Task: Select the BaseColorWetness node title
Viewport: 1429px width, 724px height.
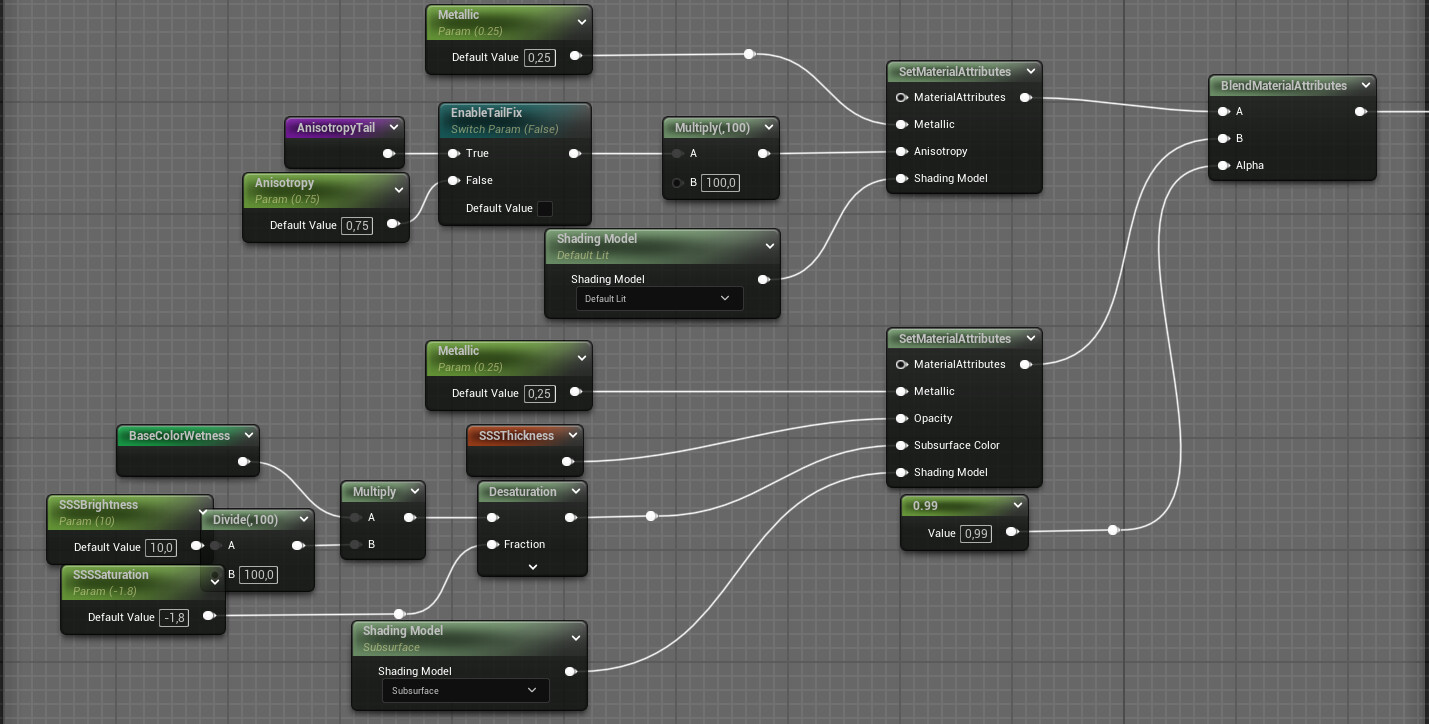Action: (179, 435)
